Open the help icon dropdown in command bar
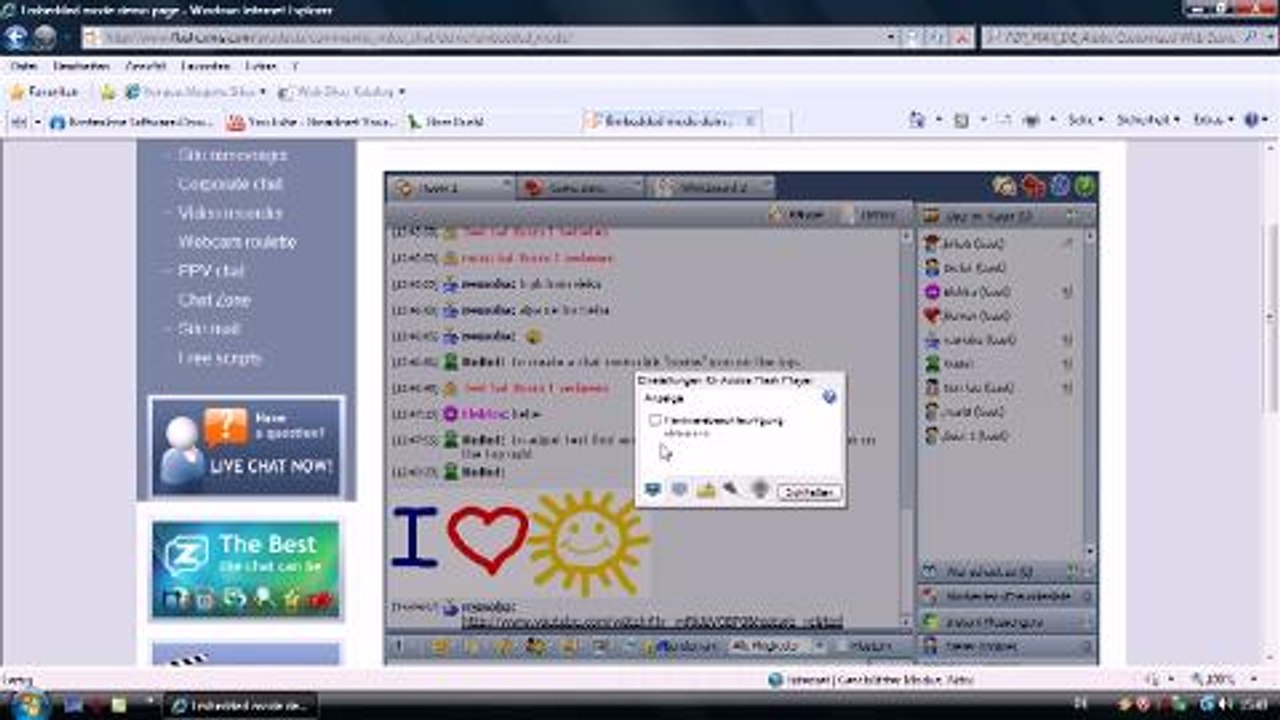Screen dimensions: 1280x720 click(x=1256, y=120)
